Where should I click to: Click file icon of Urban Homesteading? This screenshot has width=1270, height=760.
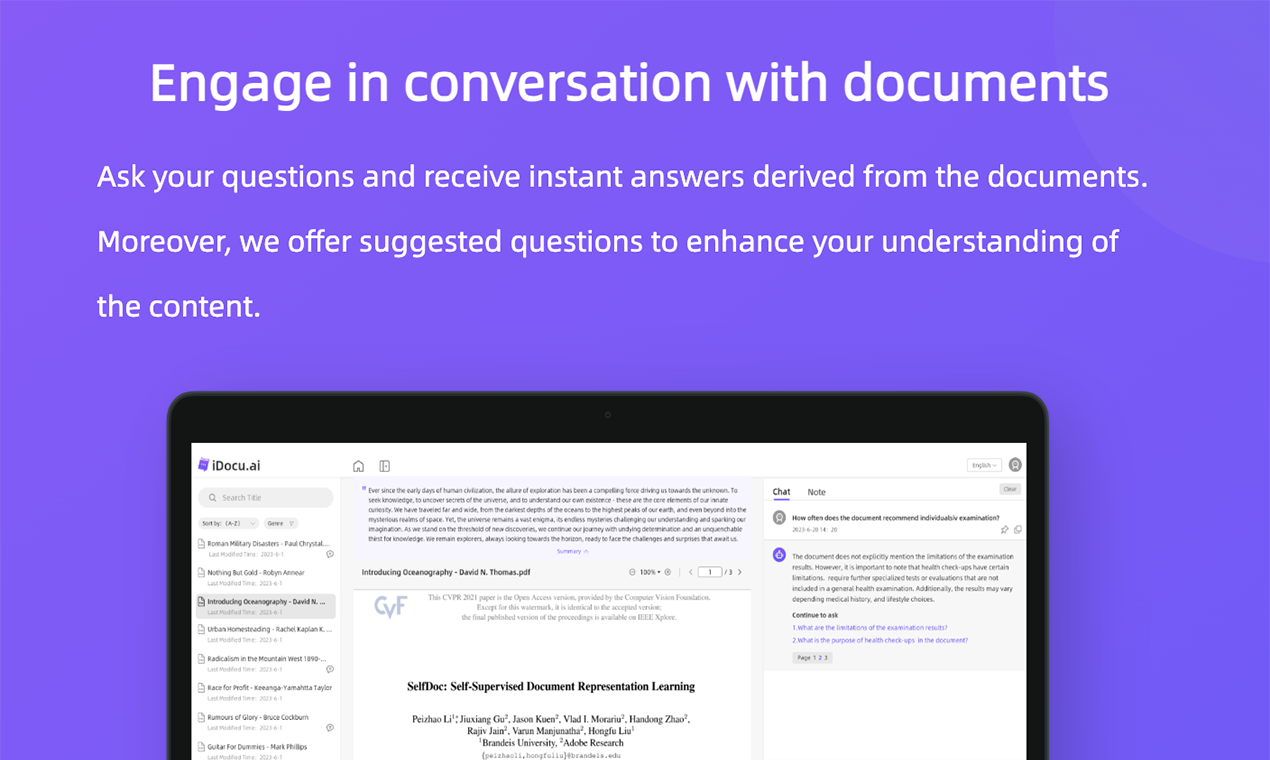pyautogui.click(x=201, y=630)
